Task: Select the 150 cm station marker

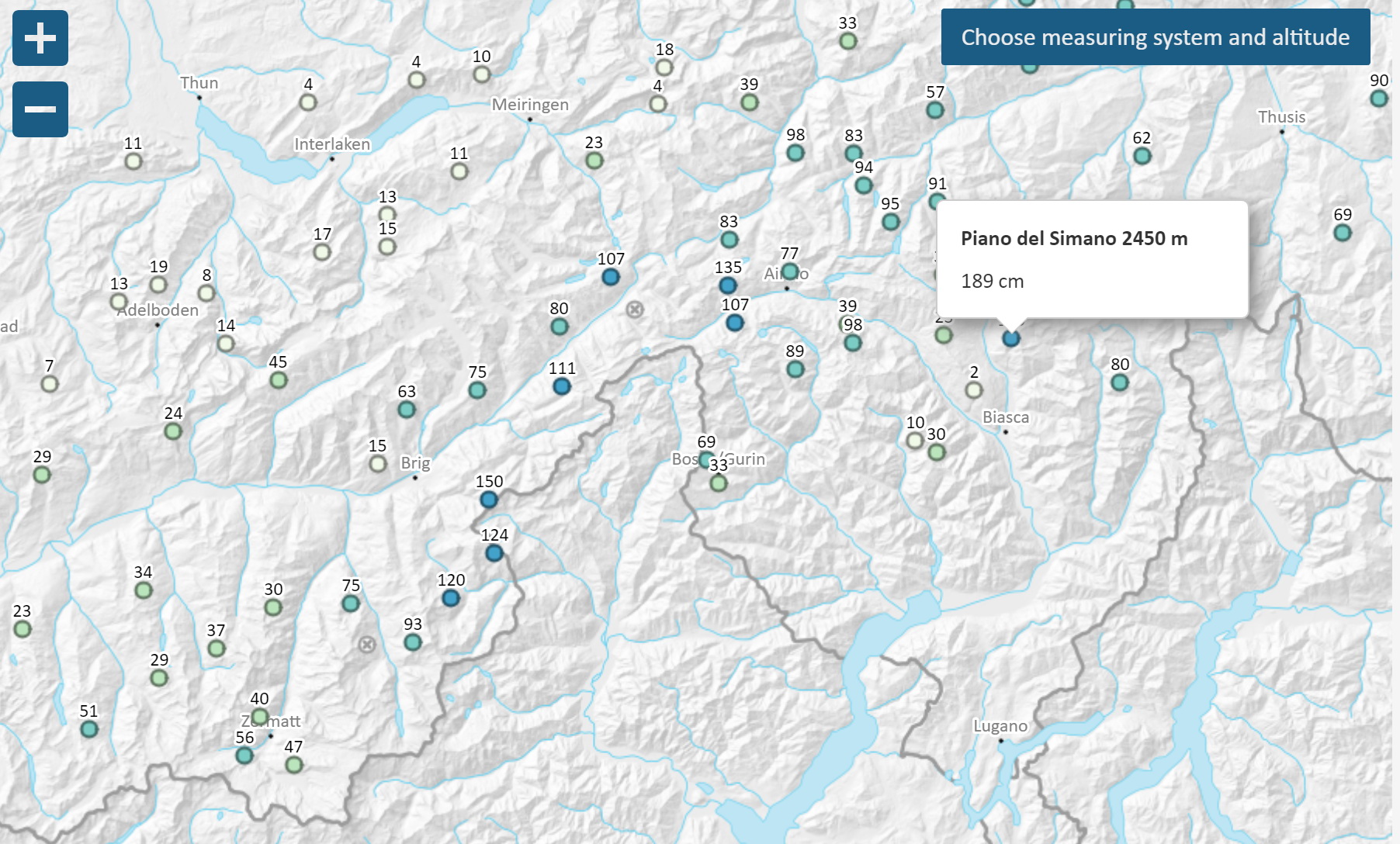Action: pos(489,500)
